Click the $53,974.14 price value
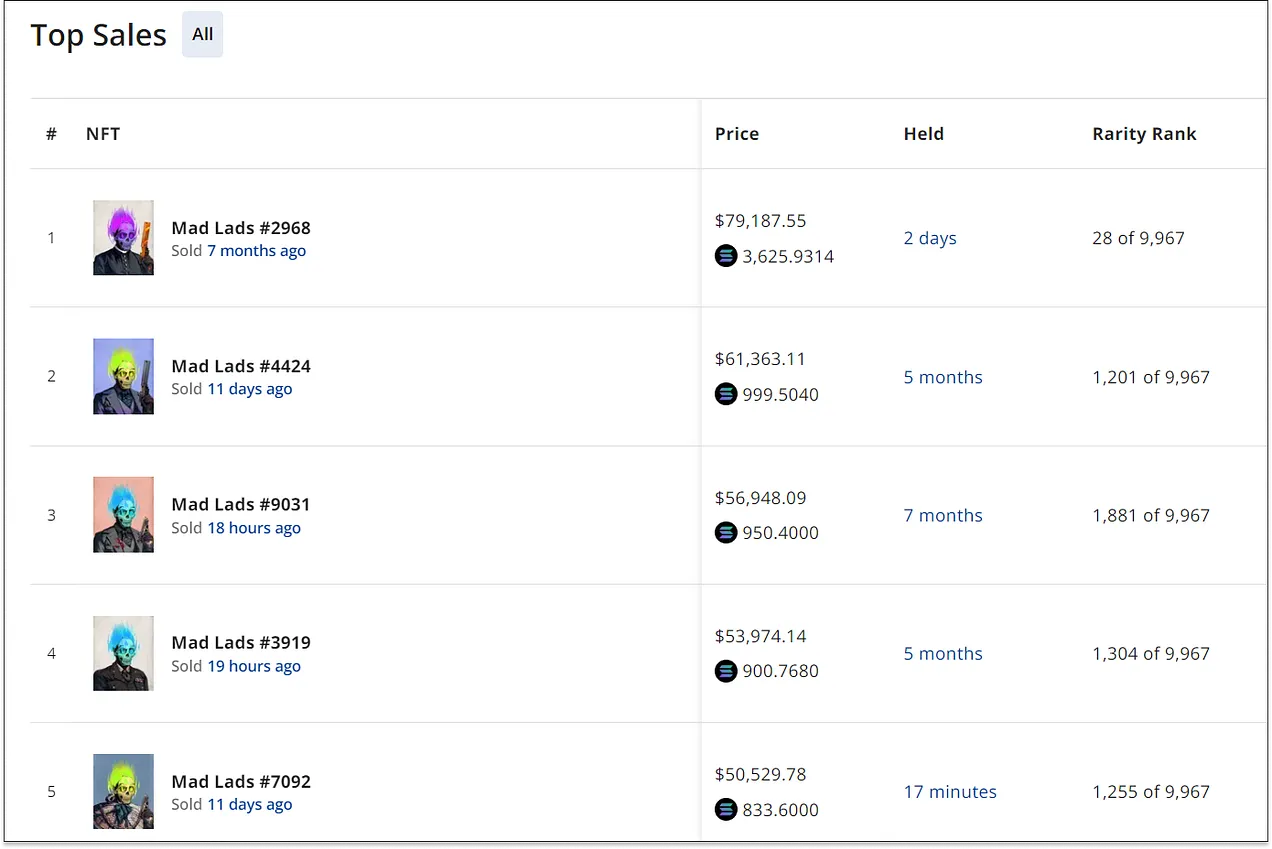Screen dimensions: 1272x849 point(760,635)
